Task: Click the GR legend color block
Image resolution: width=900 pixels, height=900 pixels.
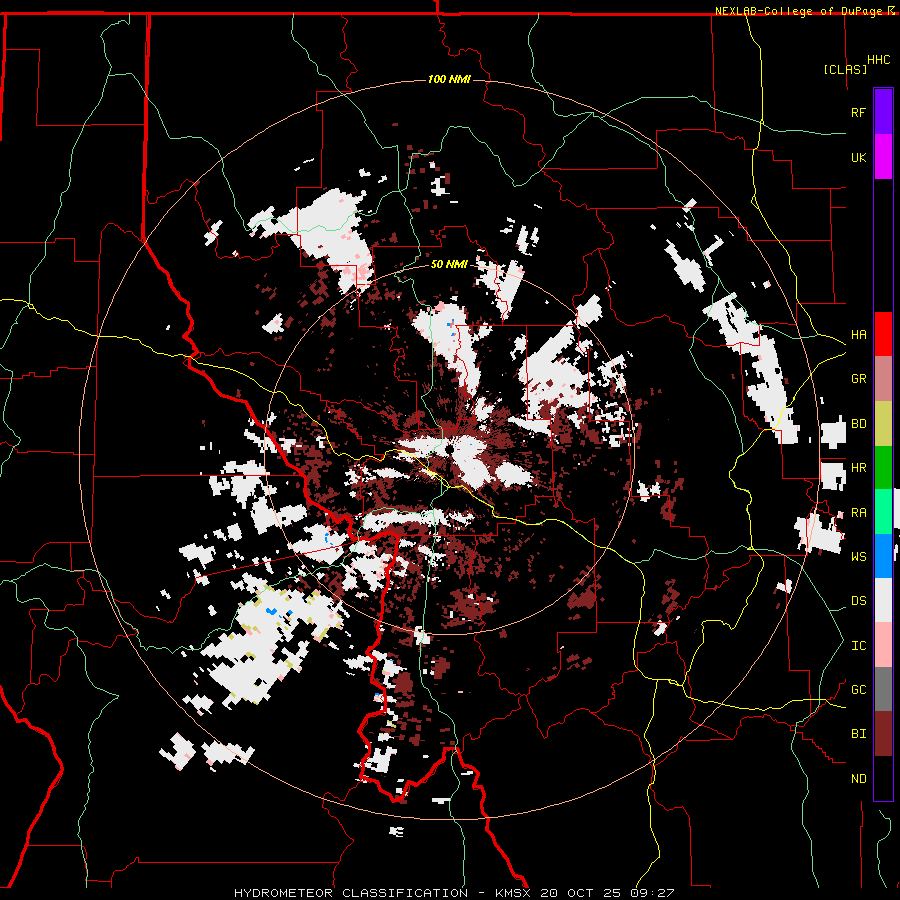Action: pos(883,379)
